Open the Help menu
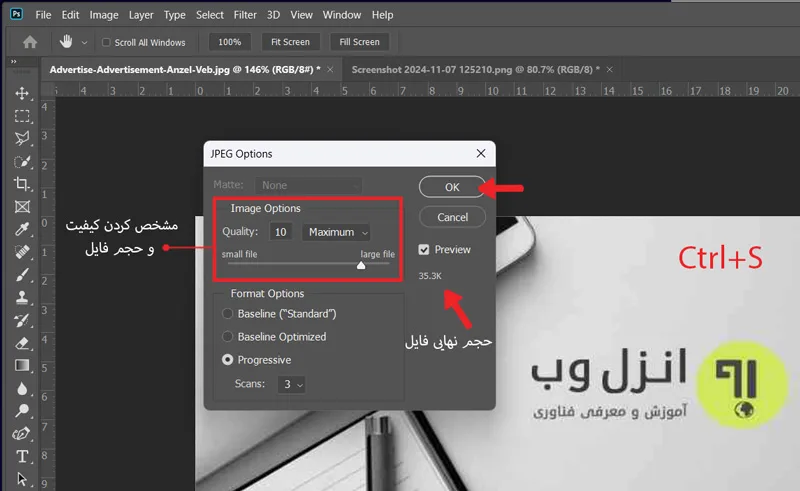 pos(383,15)
